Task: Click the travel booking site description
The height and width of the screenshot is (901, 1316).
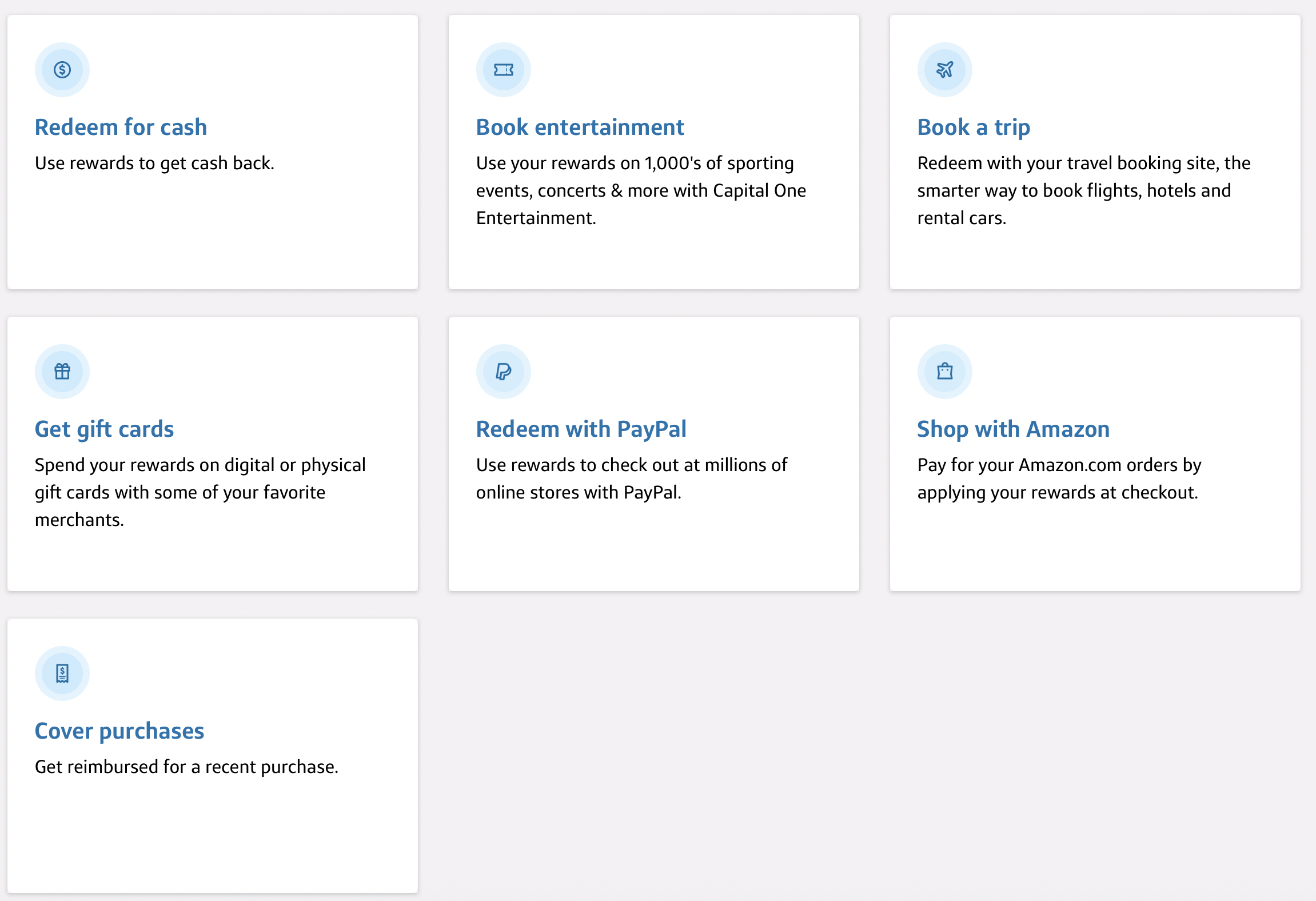Action: tap(1084, 190)
